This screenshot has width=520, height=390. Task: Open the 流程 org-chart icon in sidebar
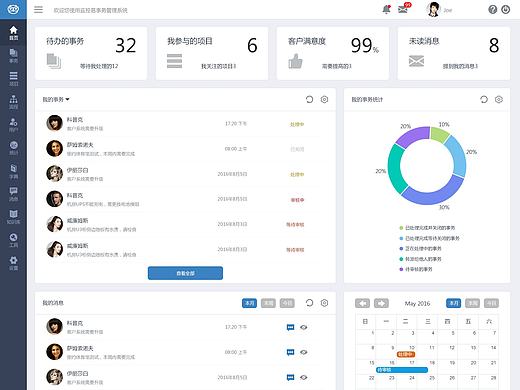pyautogui.click(x=13, y=102)
